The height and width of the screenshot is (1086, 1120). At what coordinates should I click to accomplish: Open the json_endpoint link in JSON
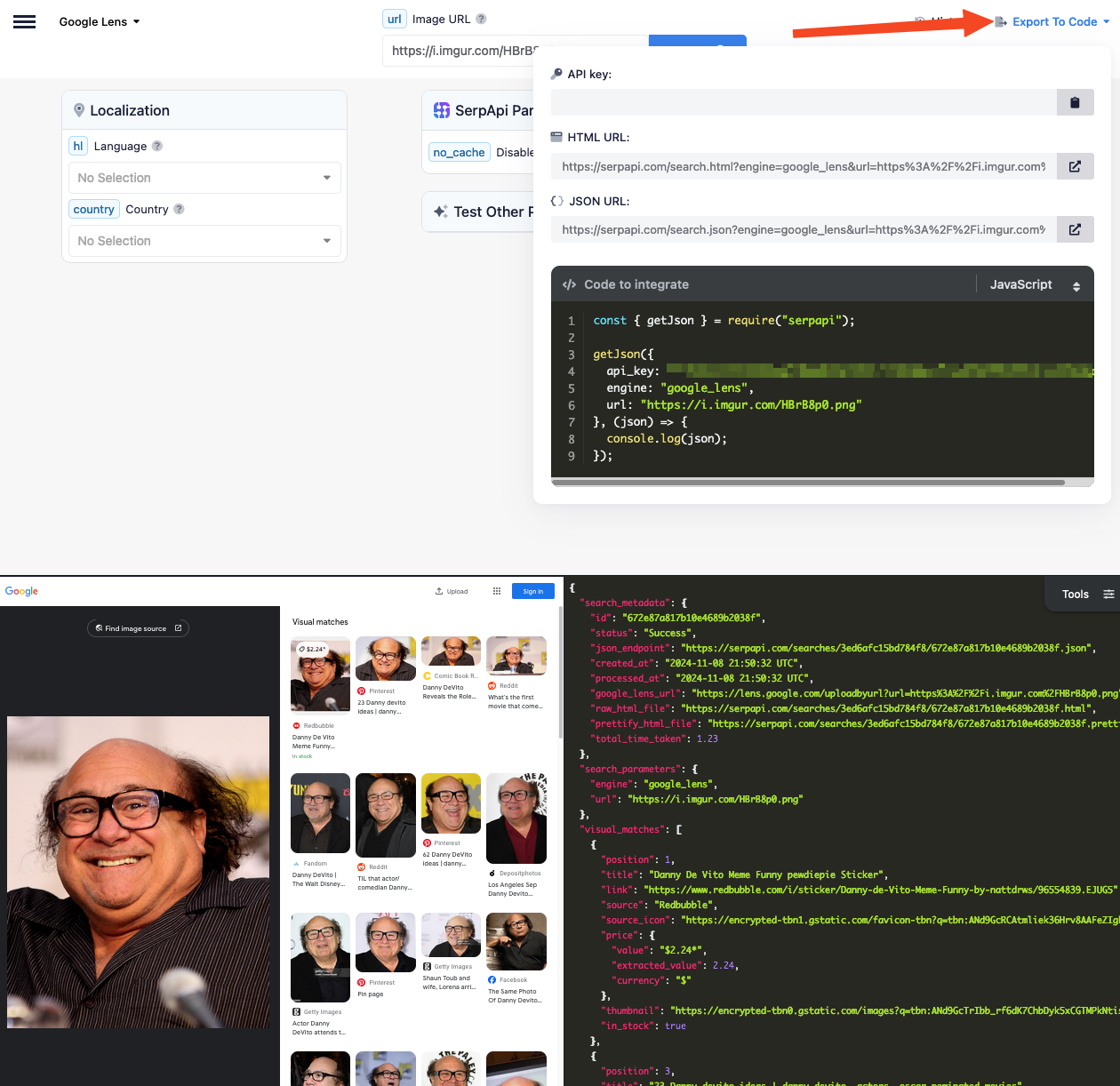[x=889, y=649]
